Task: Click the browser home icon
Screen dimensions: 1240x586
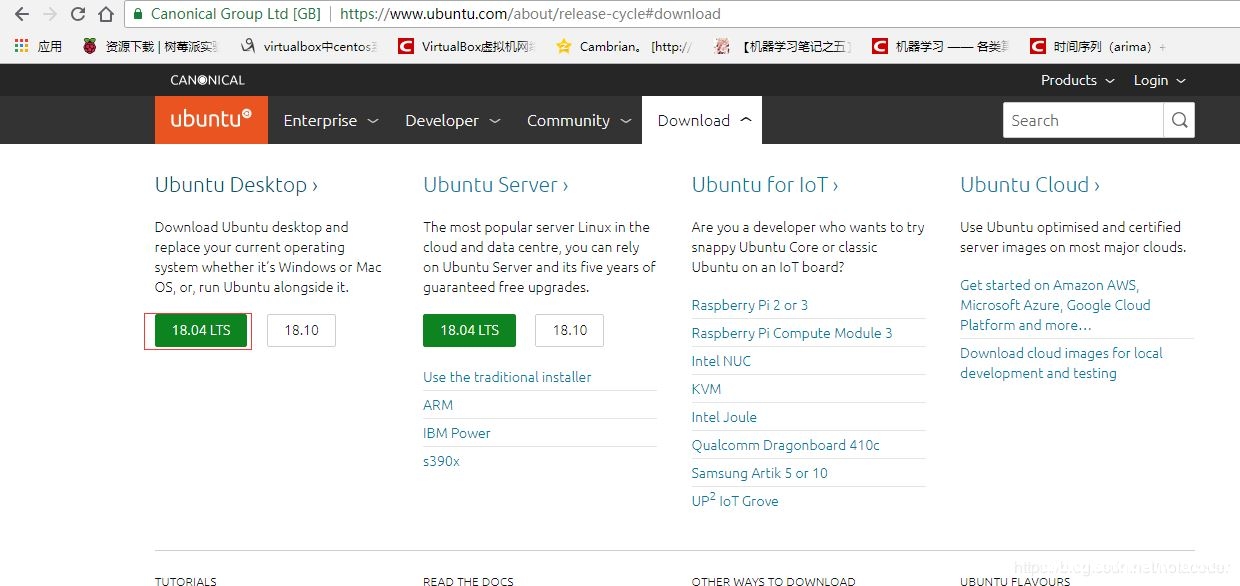Action: click(105, 15)
